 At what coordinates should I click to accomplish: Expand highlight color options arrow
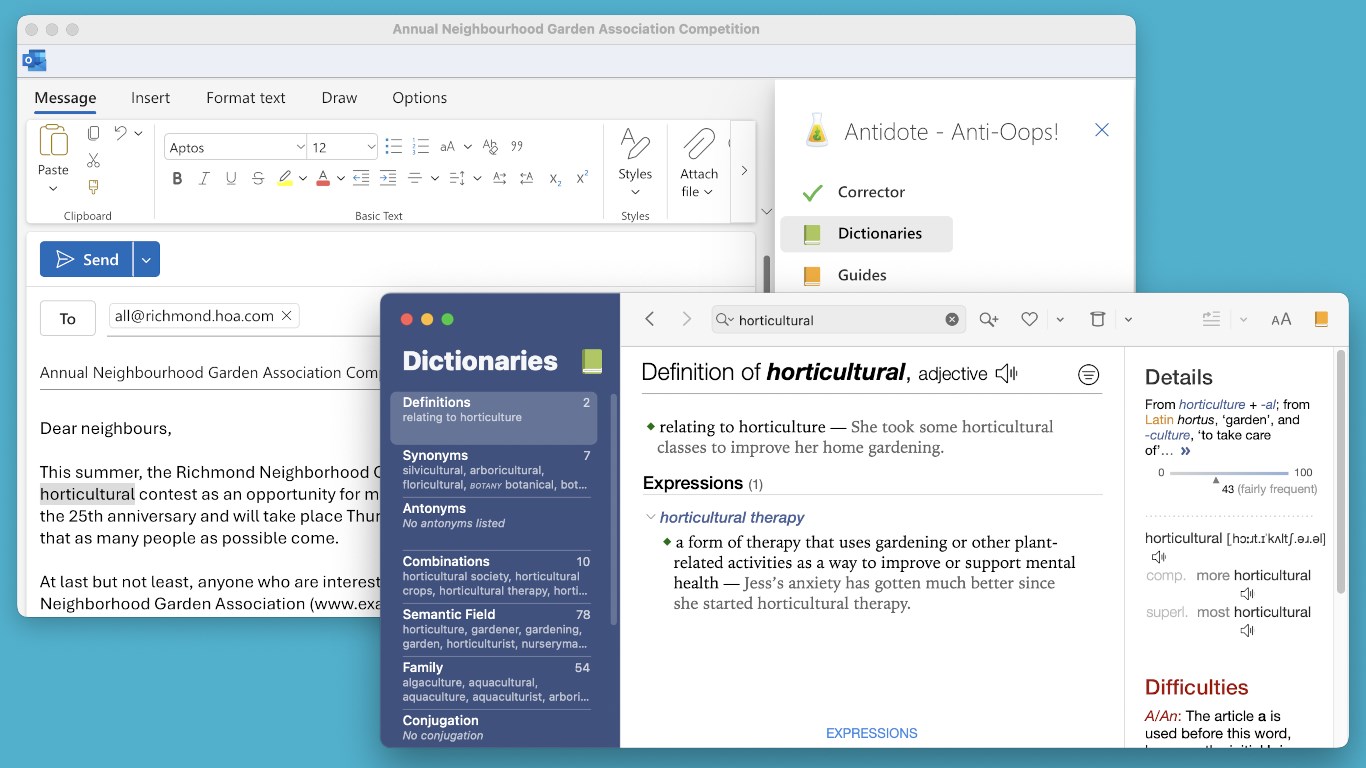pos(303,178)
